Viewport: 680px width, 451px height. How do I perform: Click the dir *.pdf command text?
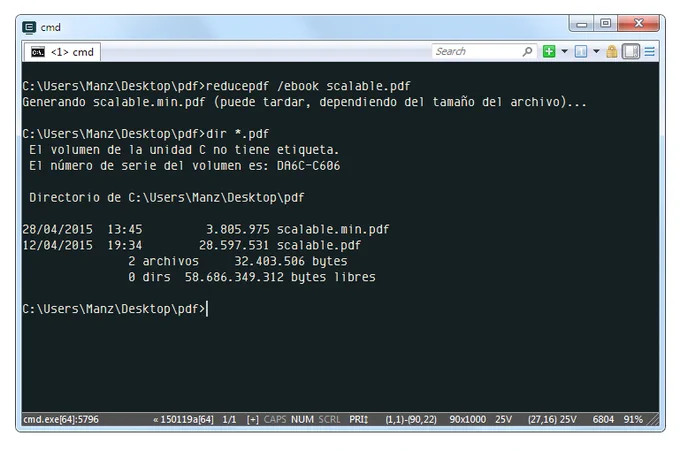point(238,134)
